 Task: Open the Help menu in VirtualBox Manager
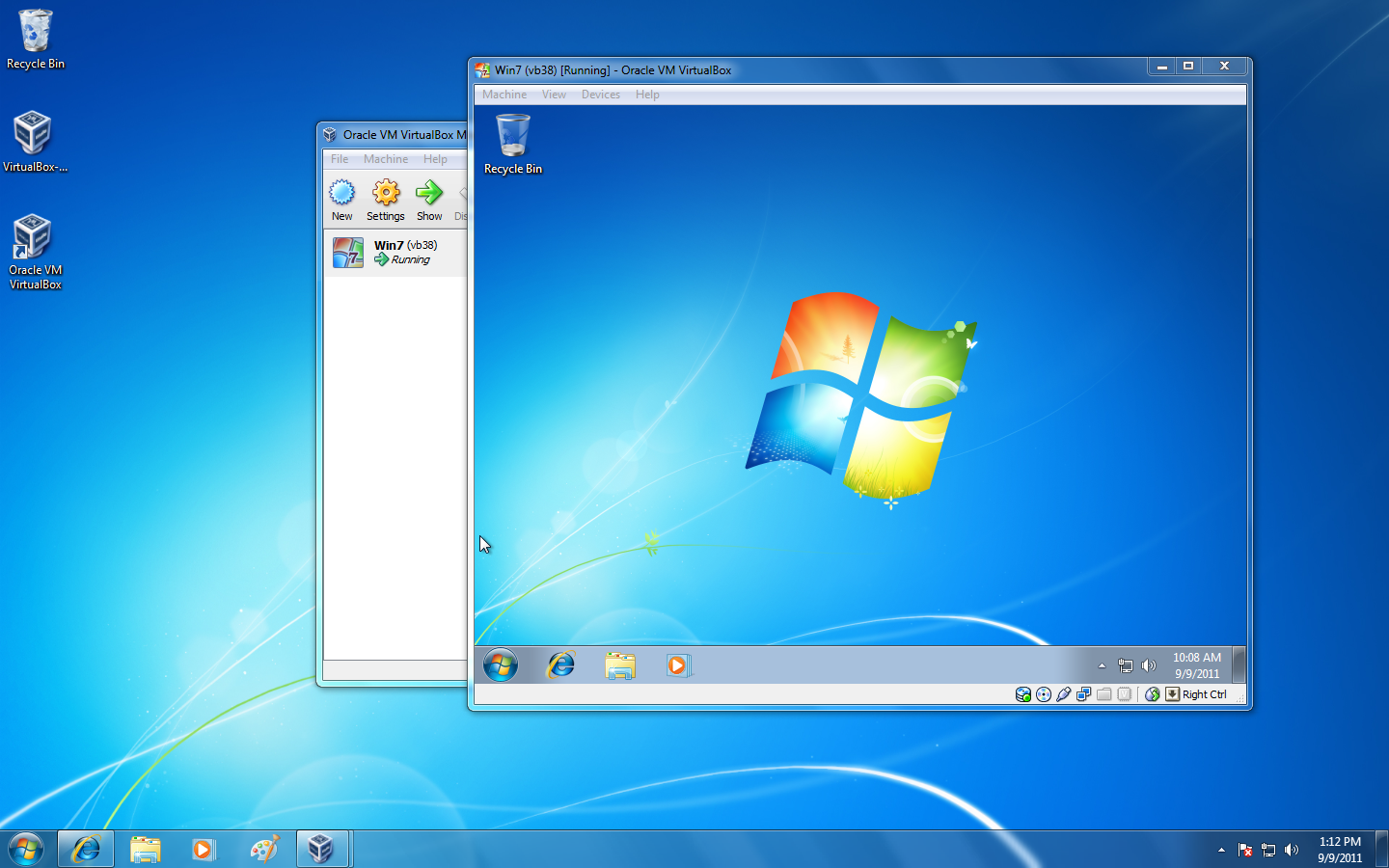tap(435, 159)
